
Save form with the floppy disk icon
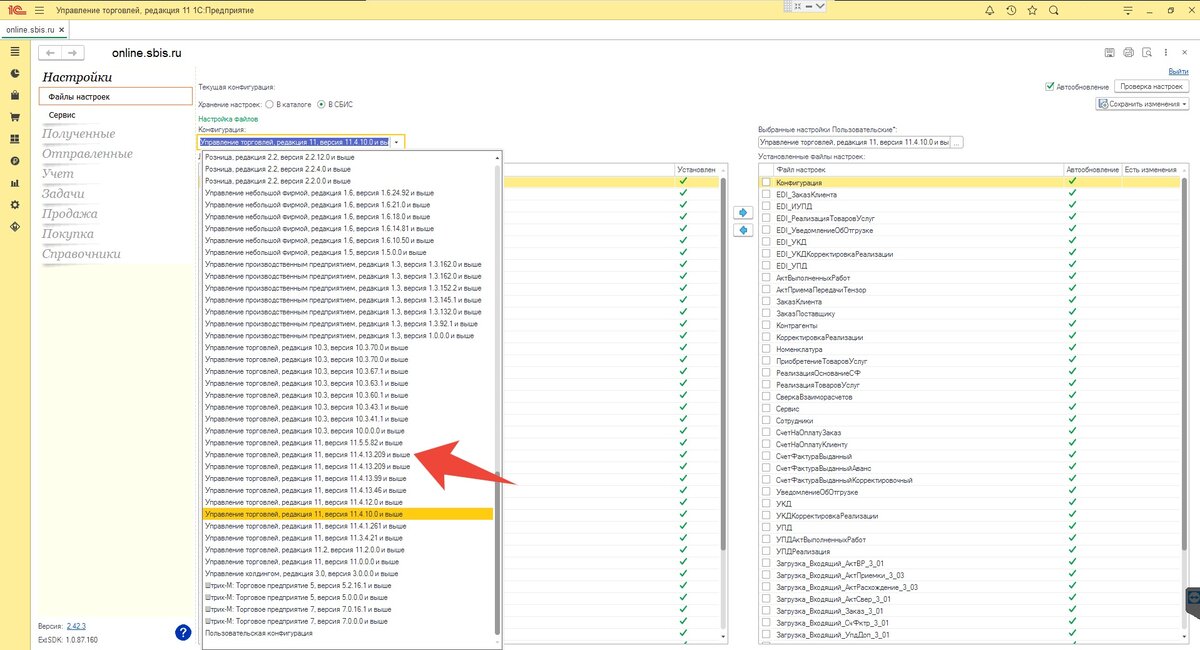pos(1109,52)
